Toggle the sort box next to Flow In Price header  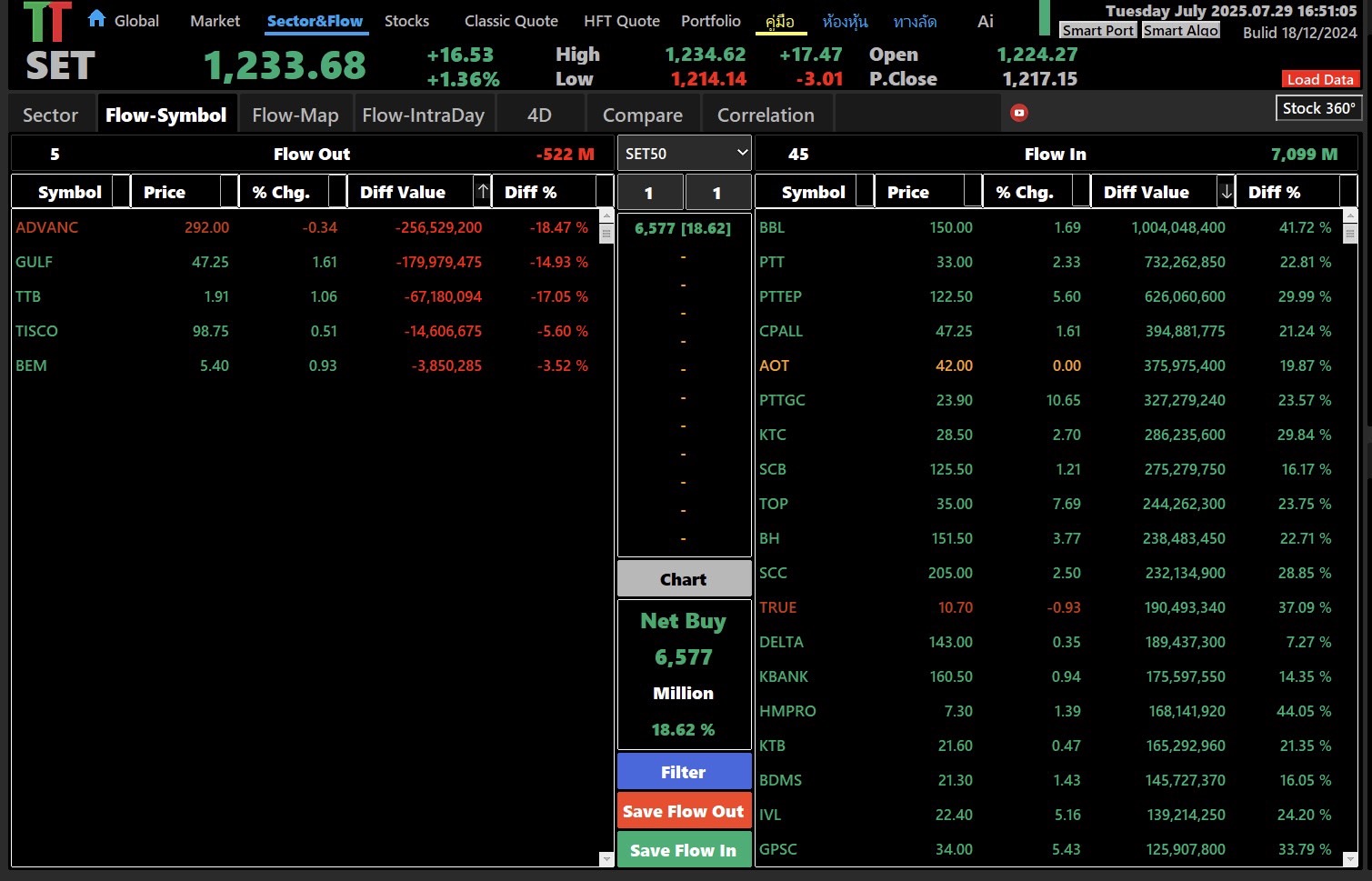[x=973, y=192]
